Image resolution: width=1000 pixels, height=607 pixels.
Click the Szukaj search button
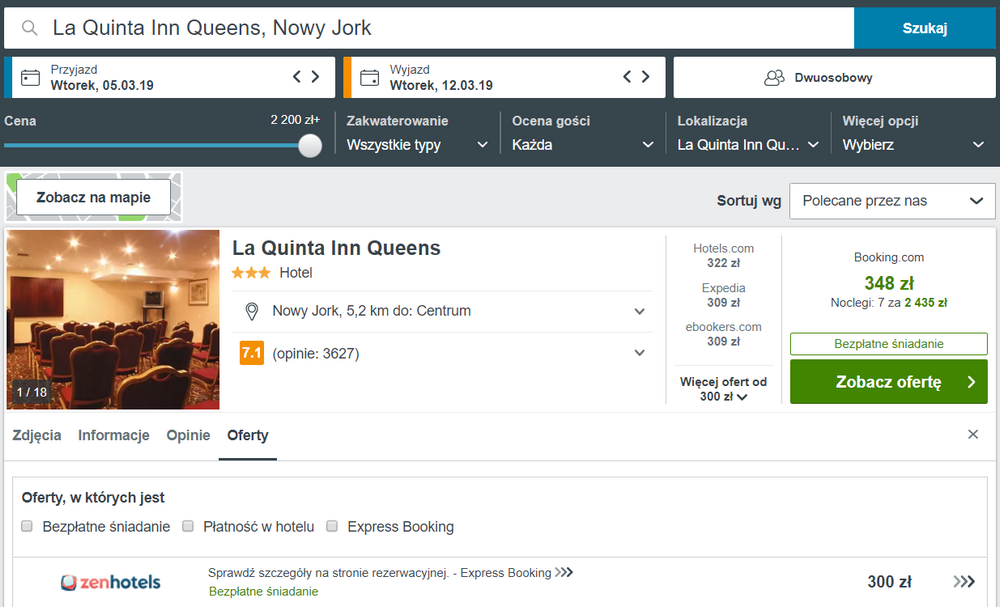925,28
